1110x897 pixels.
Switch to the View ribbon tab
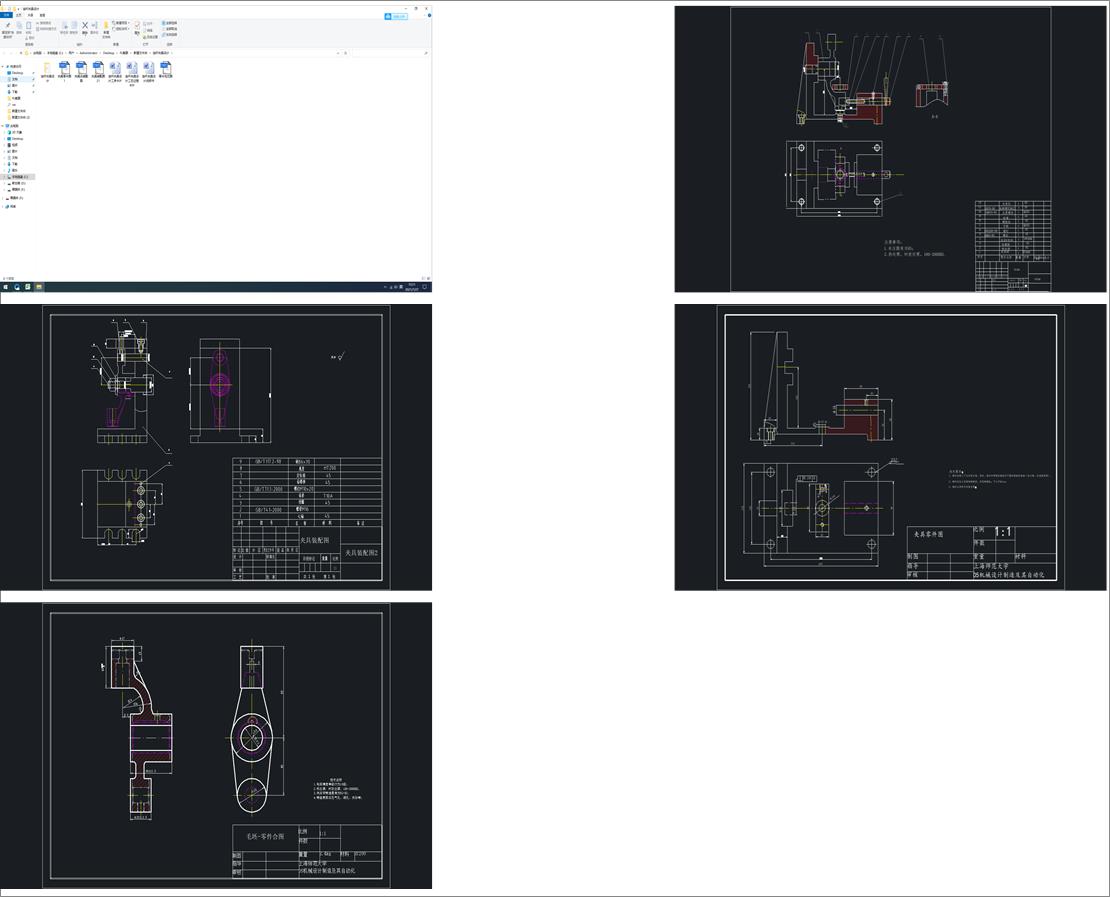pos(42,15)
